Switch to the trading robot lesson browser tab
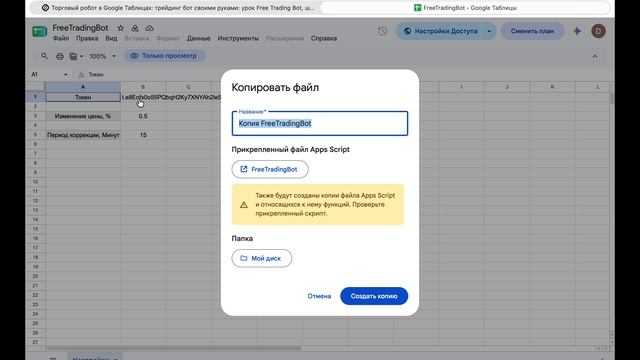 click(178, 8)
